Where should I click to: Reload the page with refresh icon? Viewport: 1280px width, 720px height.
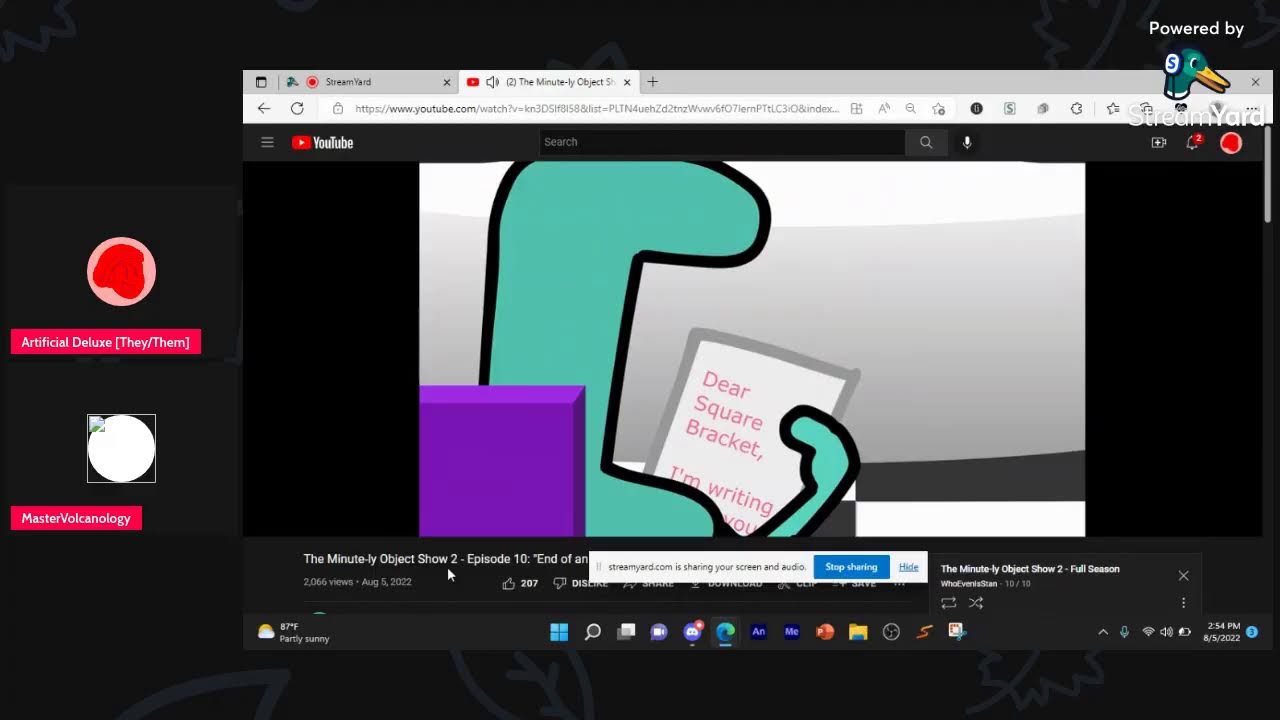click(x=297, y=108)
